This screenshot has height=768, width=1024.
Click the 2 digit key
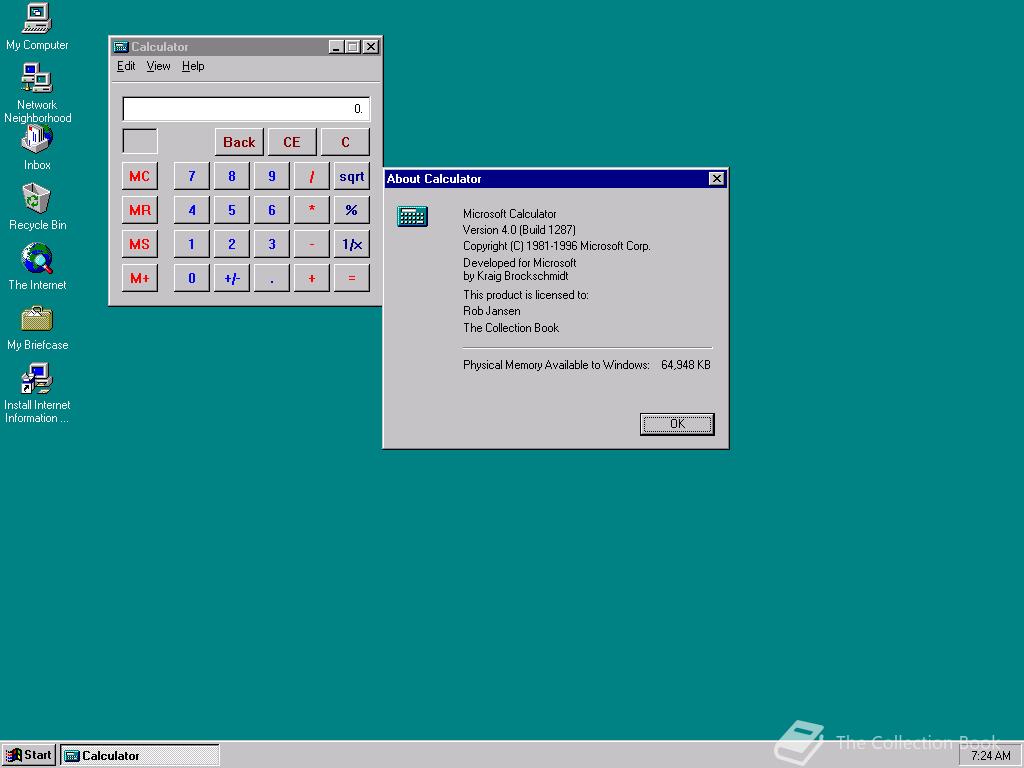tap(232, 244)
